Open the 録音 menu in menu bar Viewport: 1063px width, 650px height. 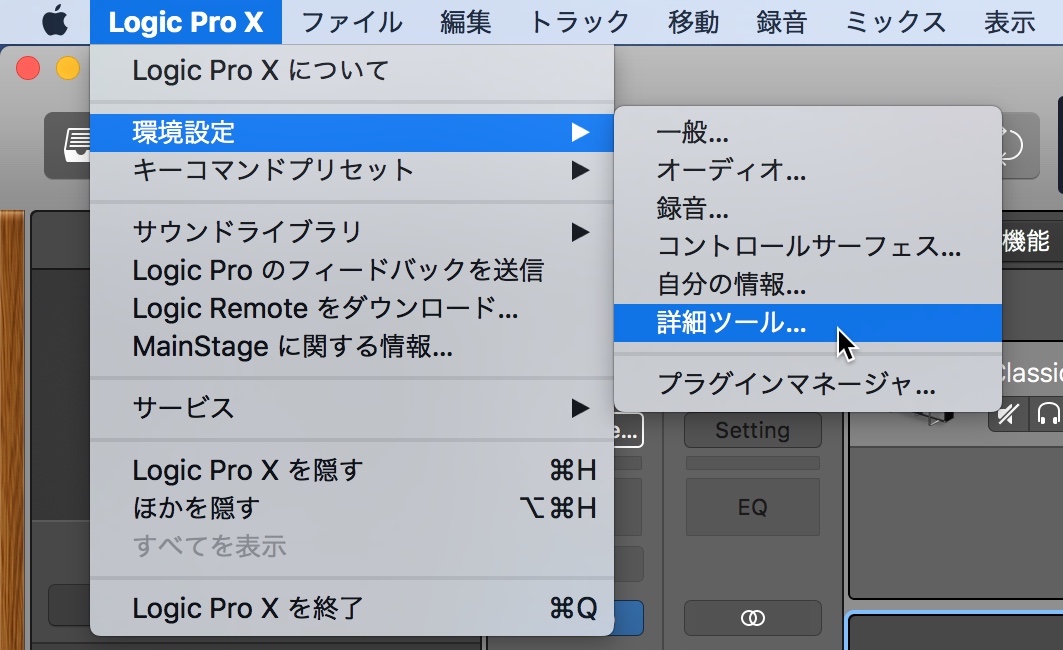782,22
